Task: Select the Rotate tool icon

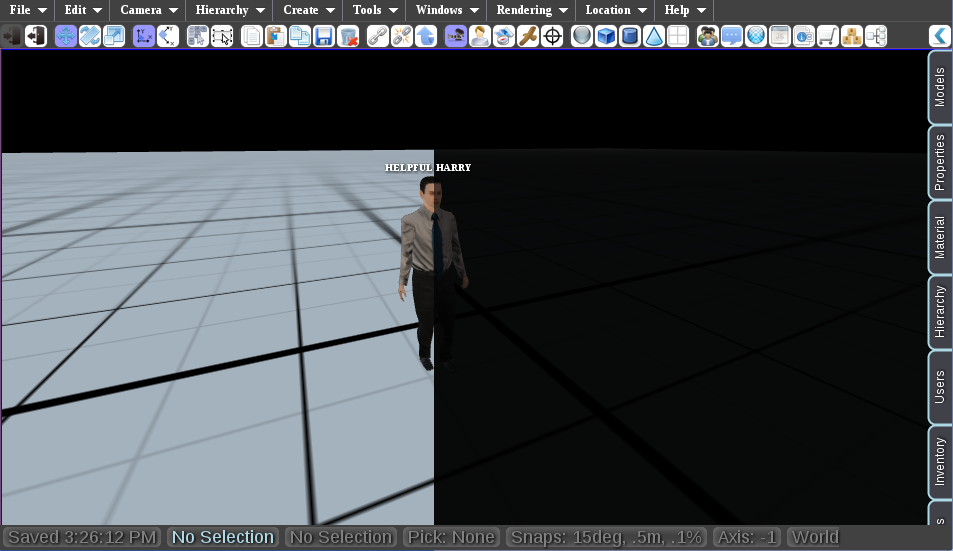Action: pyautogui.click(x=90, y=36)
